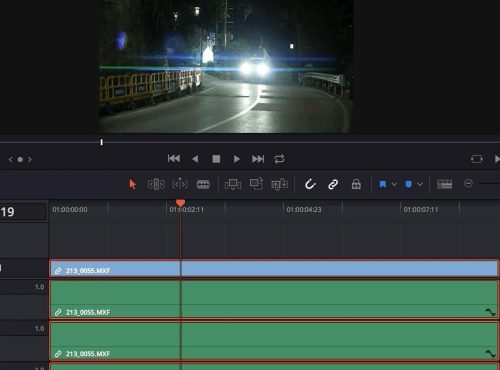
Task: Select the blue 213_0055.MXF video clip
Action: 274,269
